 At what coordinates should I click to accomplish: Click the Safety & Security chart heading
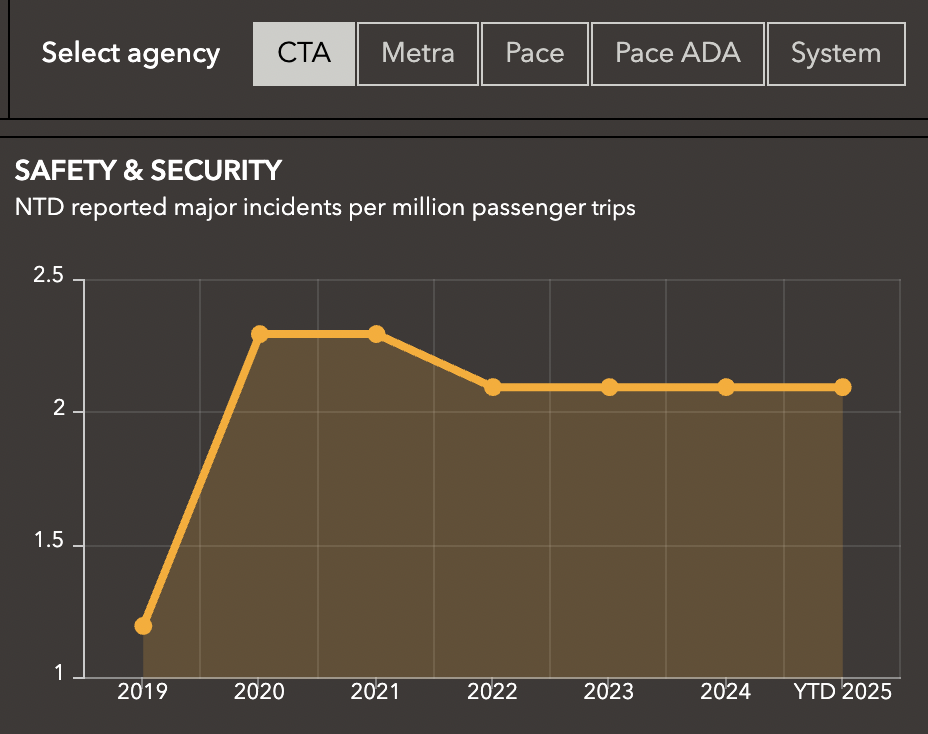click(x=148, y=171)
